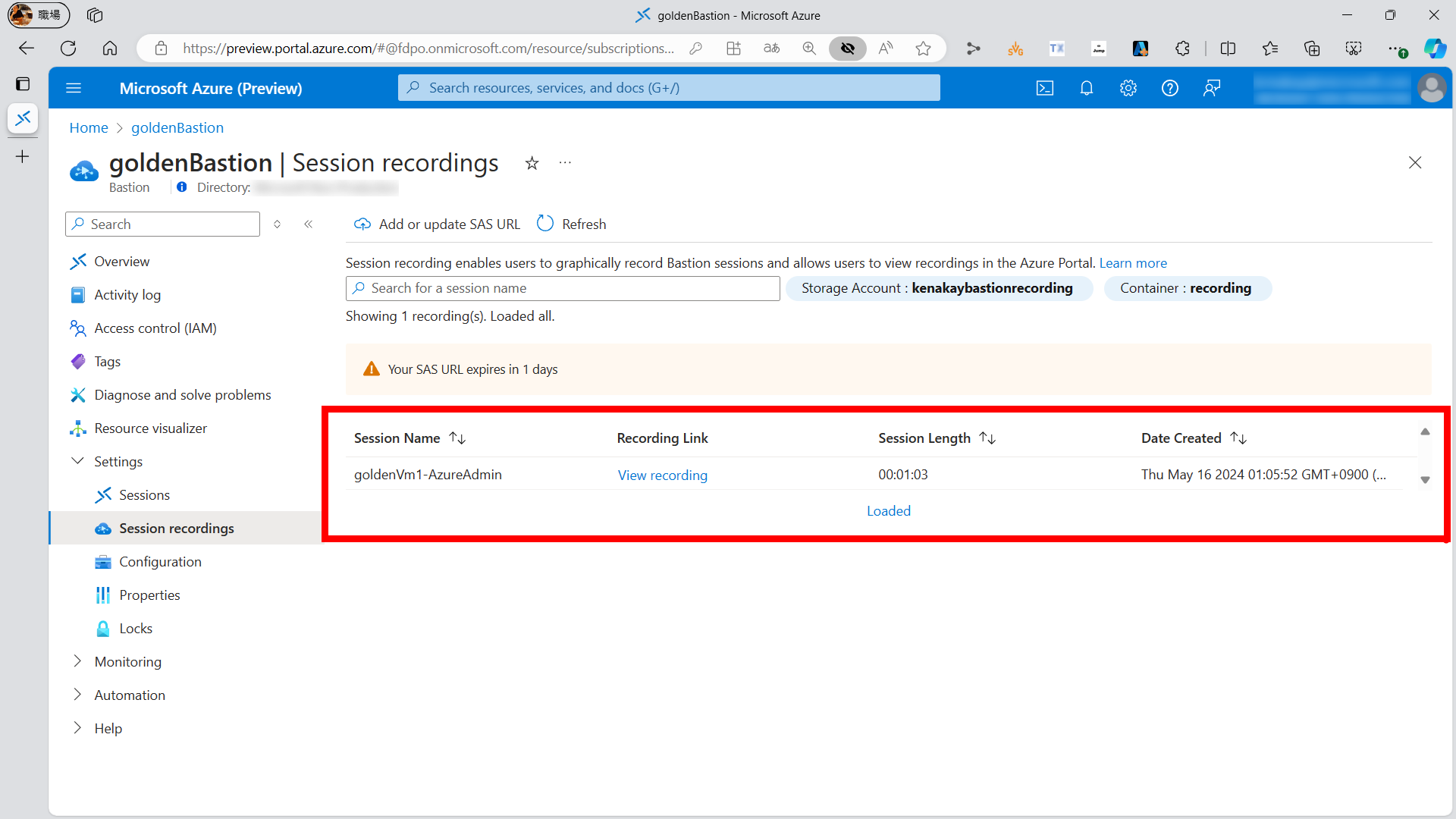The width and height of the screenshot is (1456, 819).
Task: Open Diagnose and solve problems
Action: coord(183,395)
